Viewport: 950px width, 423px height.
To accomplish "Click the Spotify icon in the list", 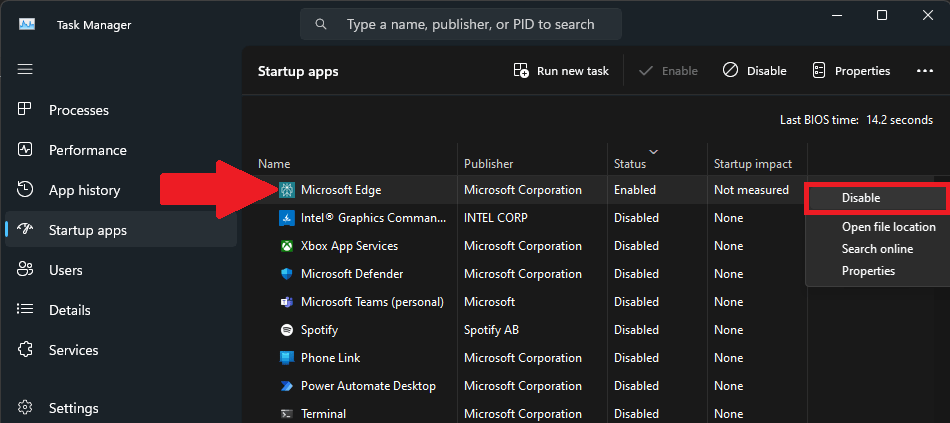I will tap(287, 330).
